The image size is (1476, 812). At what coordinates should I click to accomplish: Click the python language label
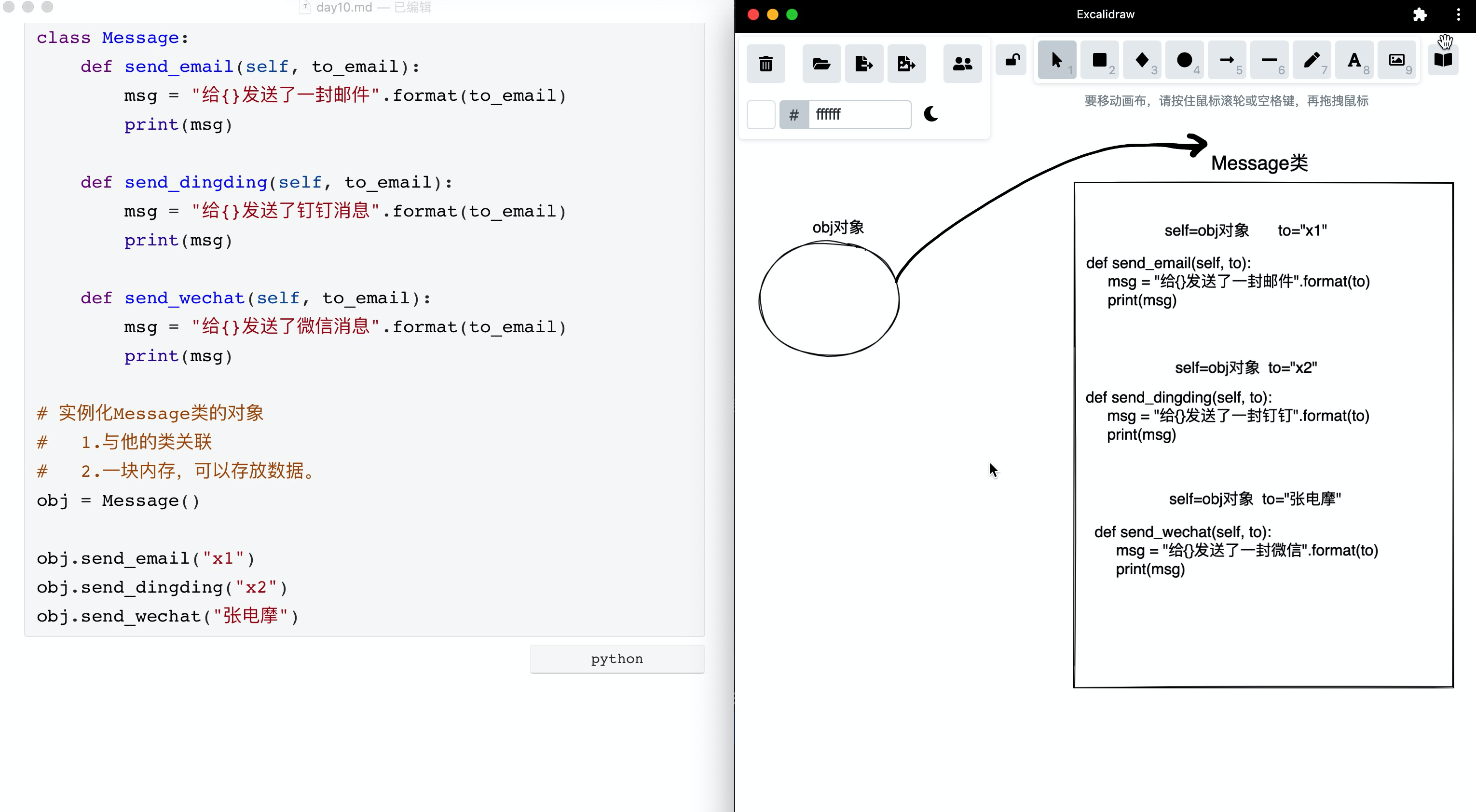pyautogui.click(x=616, y=659)
